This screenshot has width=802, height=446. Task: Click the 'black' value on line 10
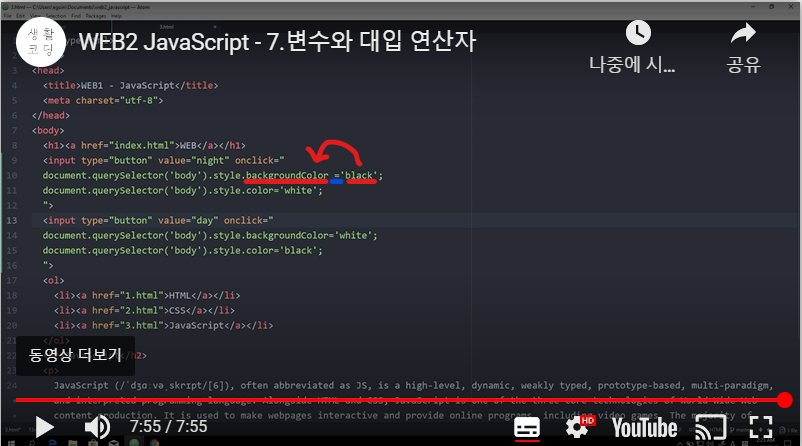(359, 175)
